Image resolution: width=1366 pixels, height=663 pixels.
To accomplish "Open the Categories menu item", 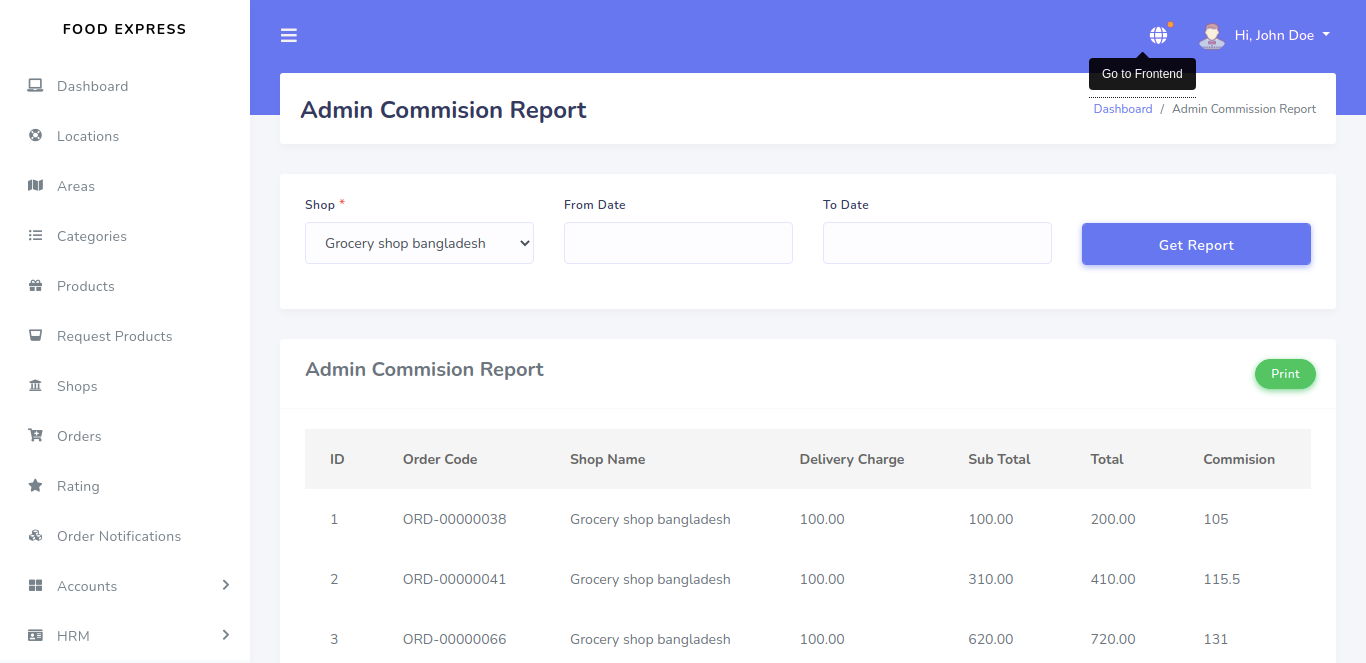I will pos(92,236).
